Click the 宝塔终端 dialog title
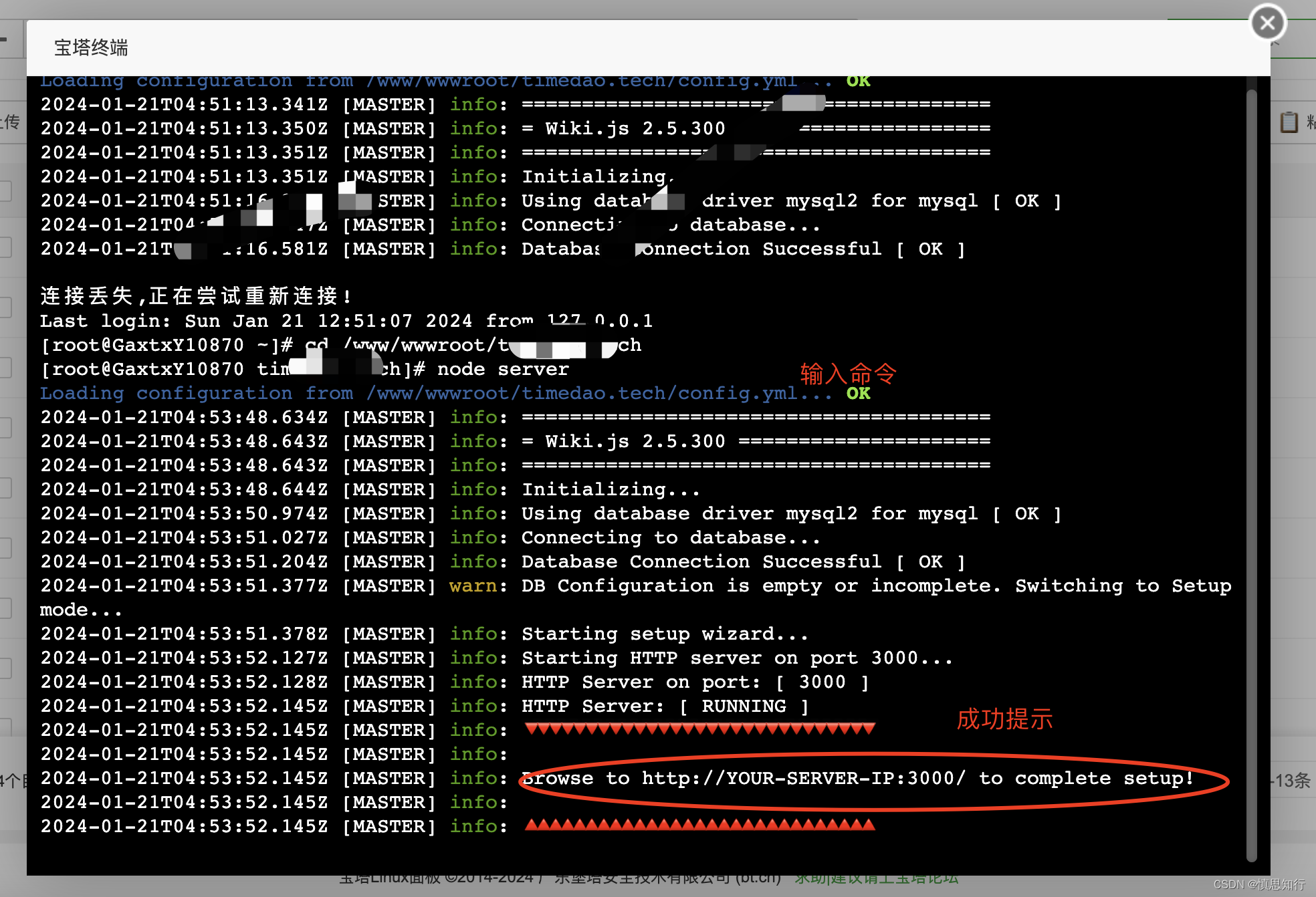Viewport: 1316px width, 897px height. click(x=91, y=47)
